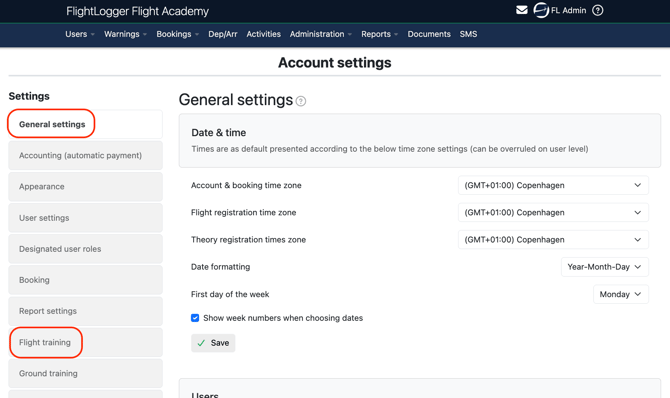Open the SMS page
The image size is (670, 398).
(x=468, y=34)
